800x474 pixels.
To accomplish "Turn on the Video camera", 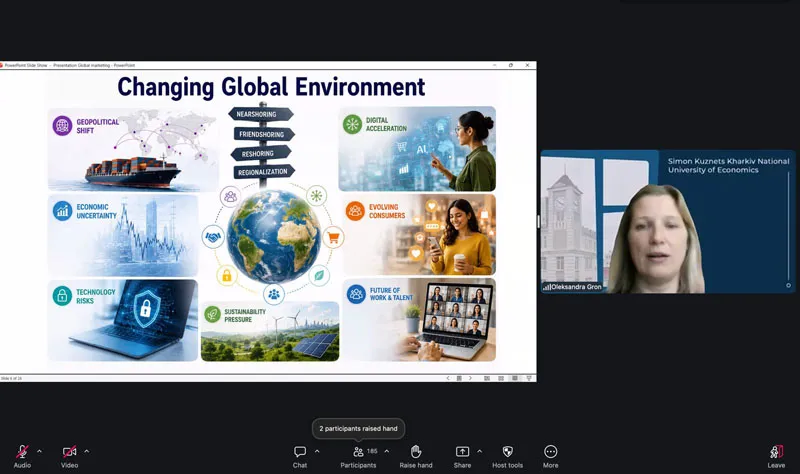I will 69,452.
